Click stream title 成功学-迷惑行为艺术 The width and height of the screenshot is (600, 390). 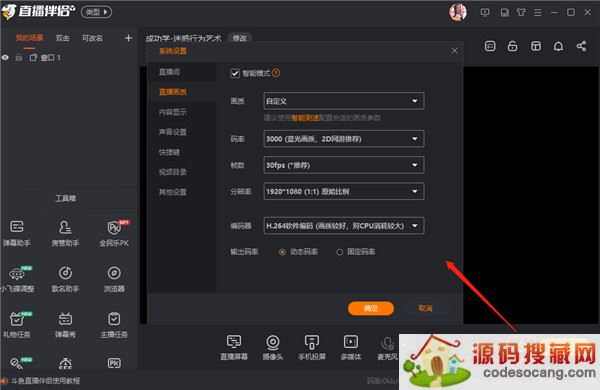tap(184, 38)
